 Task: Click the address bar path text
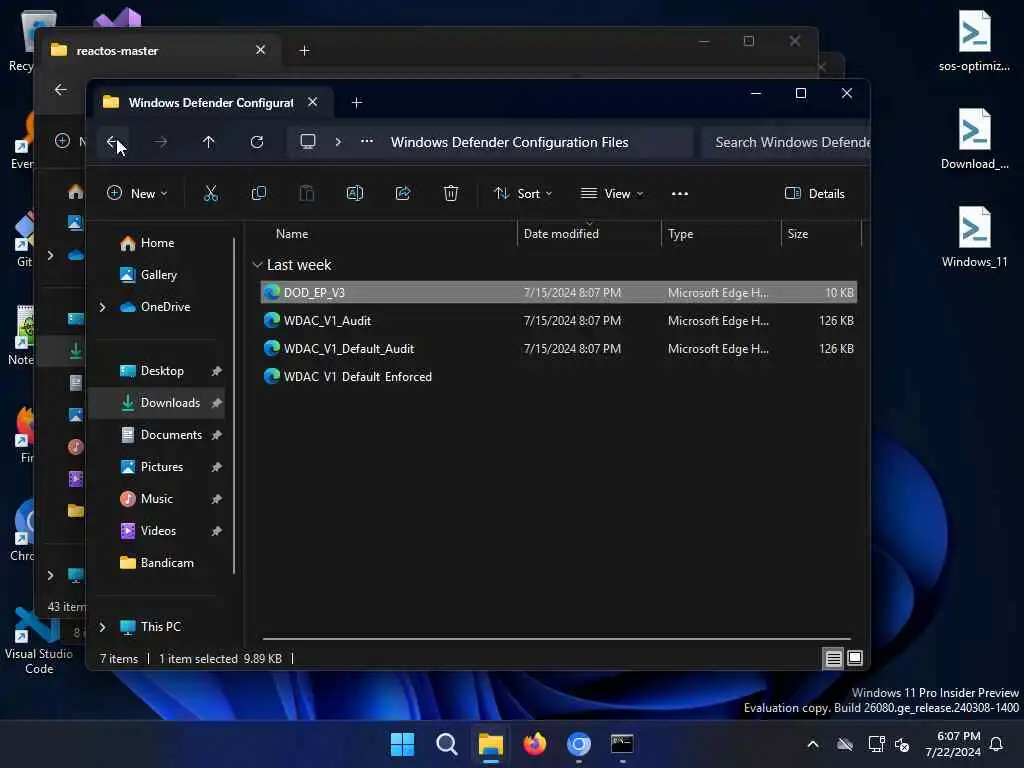(509, 142)
